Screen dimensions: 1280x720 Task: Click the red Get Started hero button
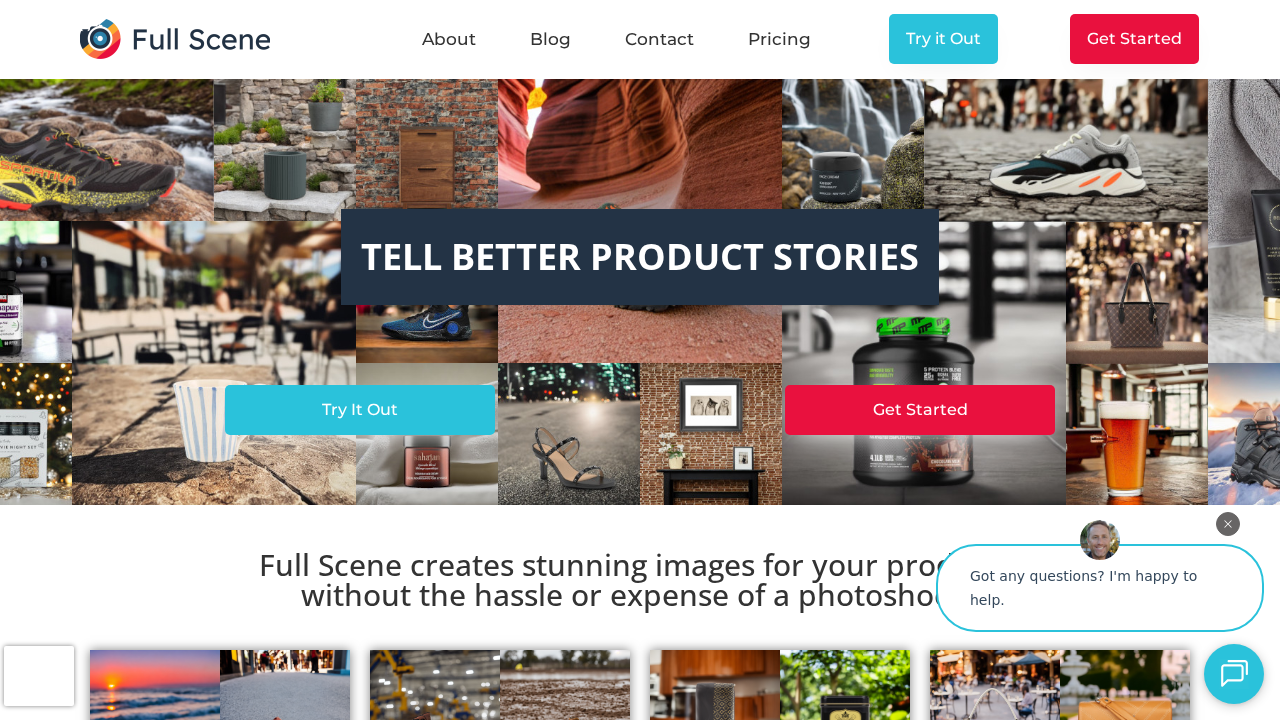click(x=920, y=410)
